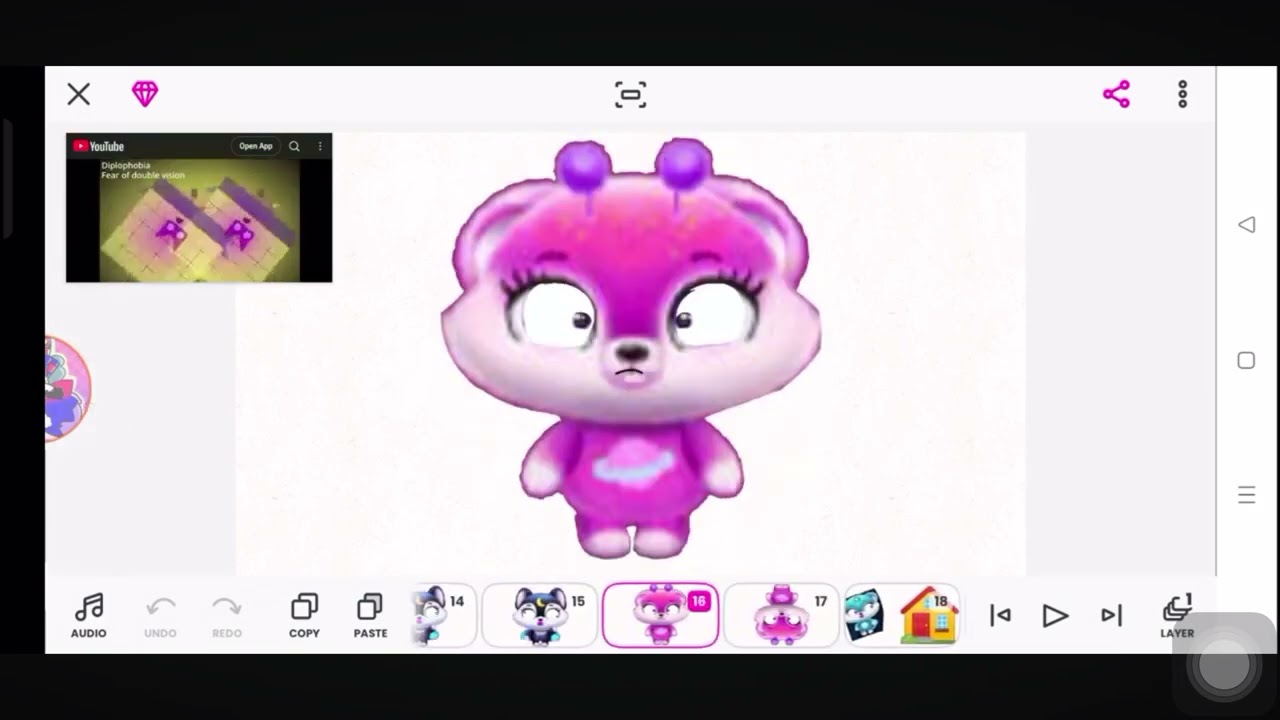
Task: Jump to the last frame
Action: (x=1111, y=616)
